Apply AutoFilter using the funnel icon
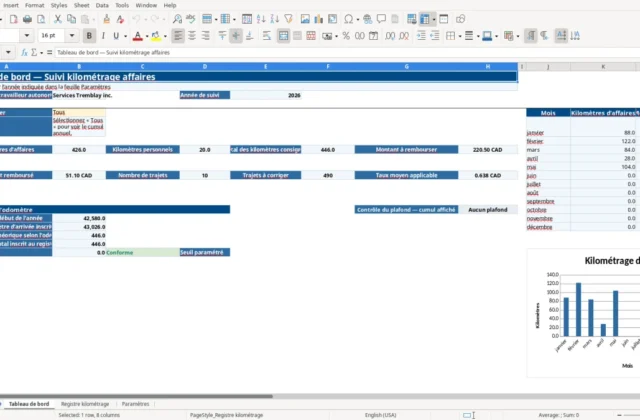The width and height of the screenshot is (640, 420). click(289, 19)
